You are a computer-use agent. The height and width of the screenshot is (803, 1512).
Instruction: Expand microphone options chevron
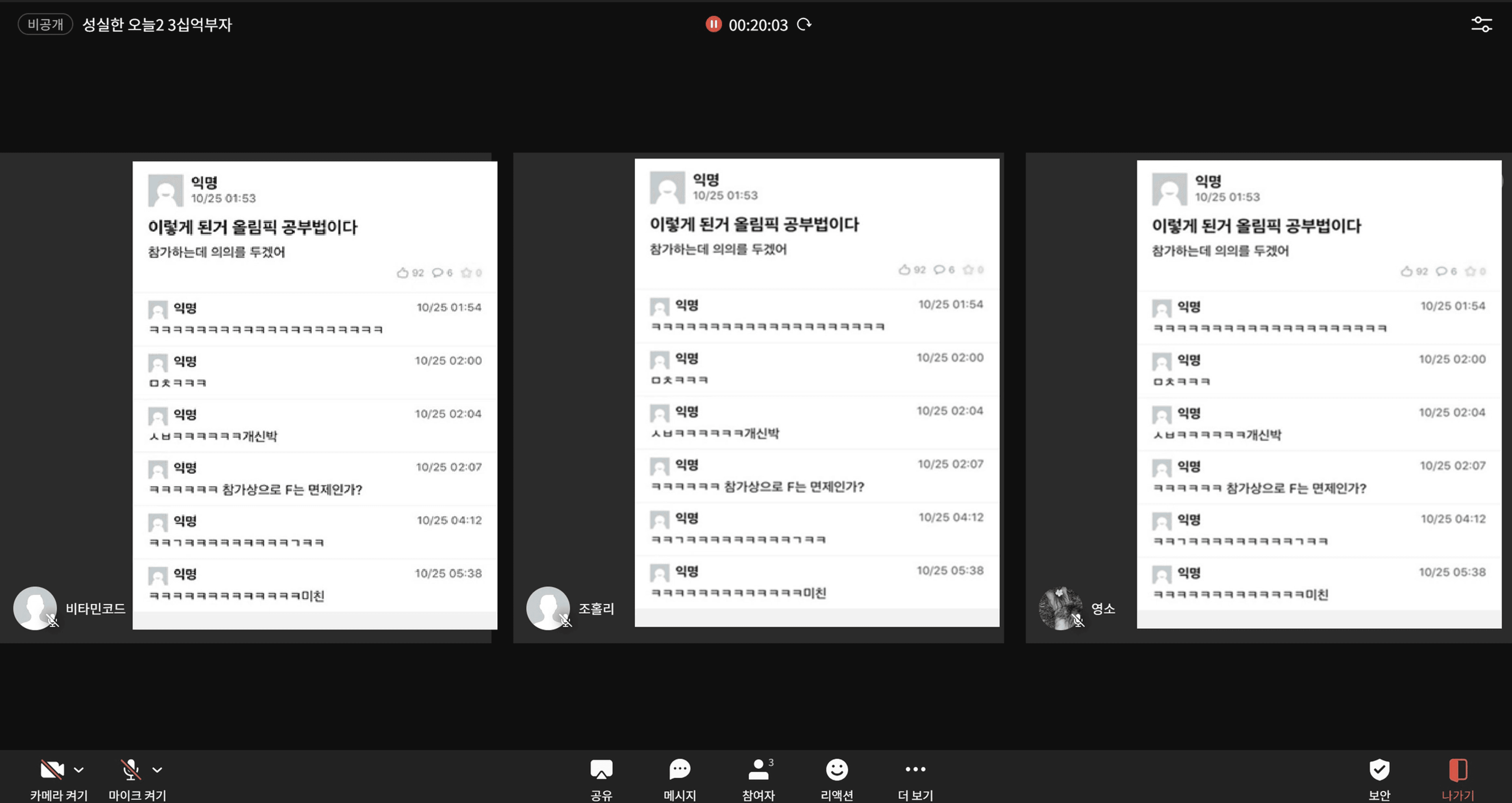[157, 770]
